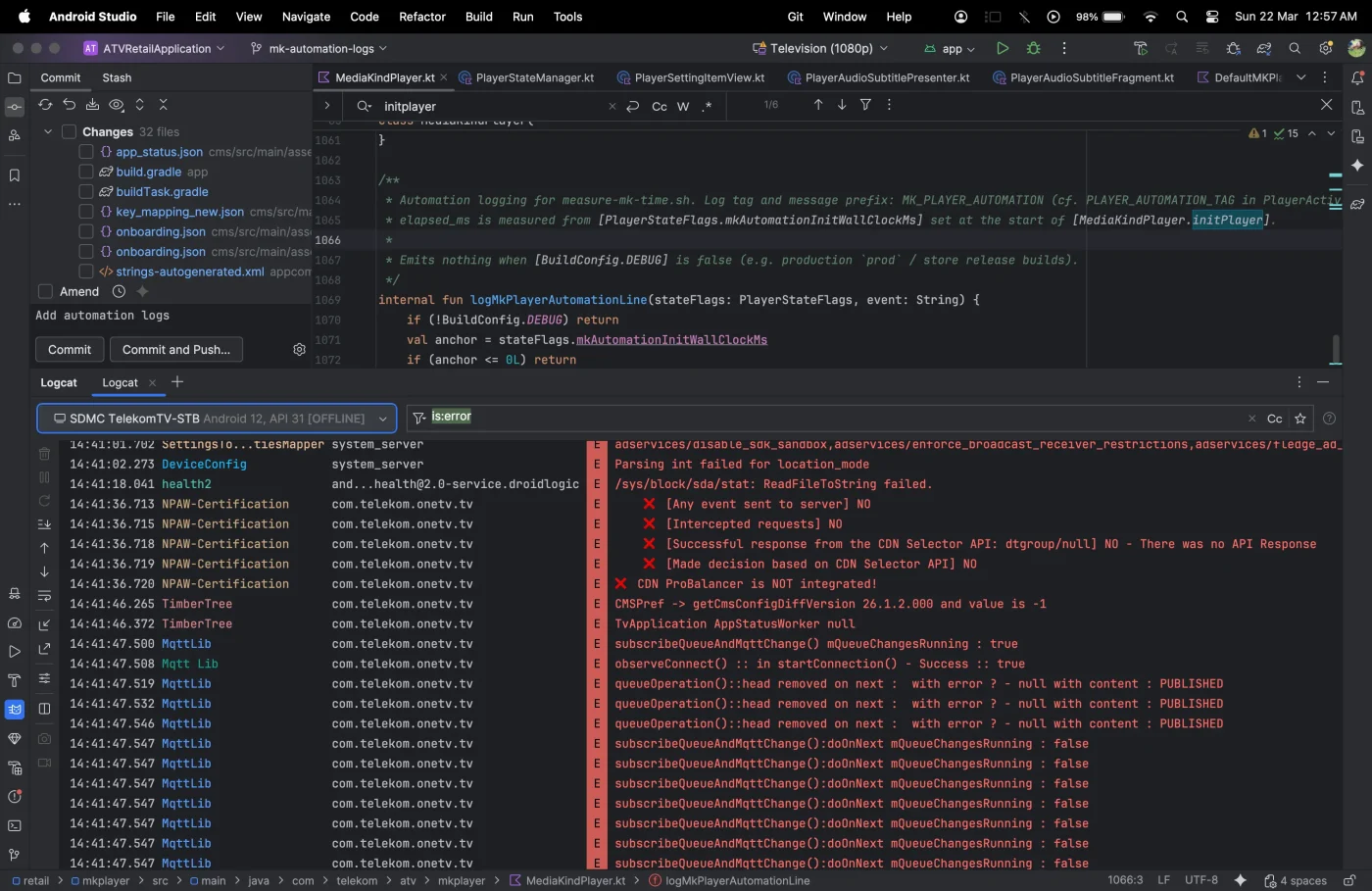Open the device selector SDMC TelekomTV-STB dropdown
Viewport: 1372px width, 891px height.
point(217,419)
